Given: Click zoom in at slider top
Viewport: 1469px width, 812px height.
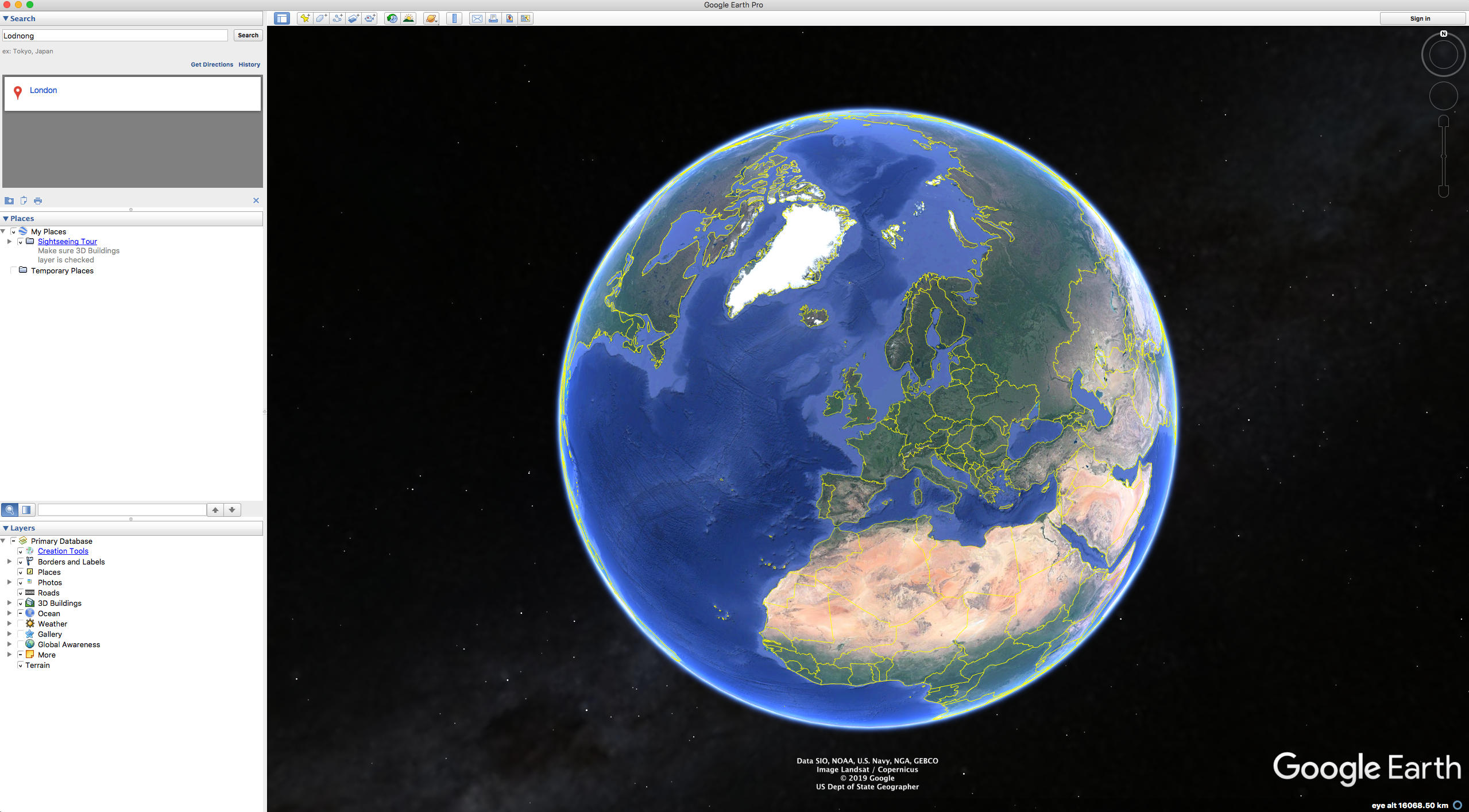Looking at the screenshot, I should (x=1443, y=121).
